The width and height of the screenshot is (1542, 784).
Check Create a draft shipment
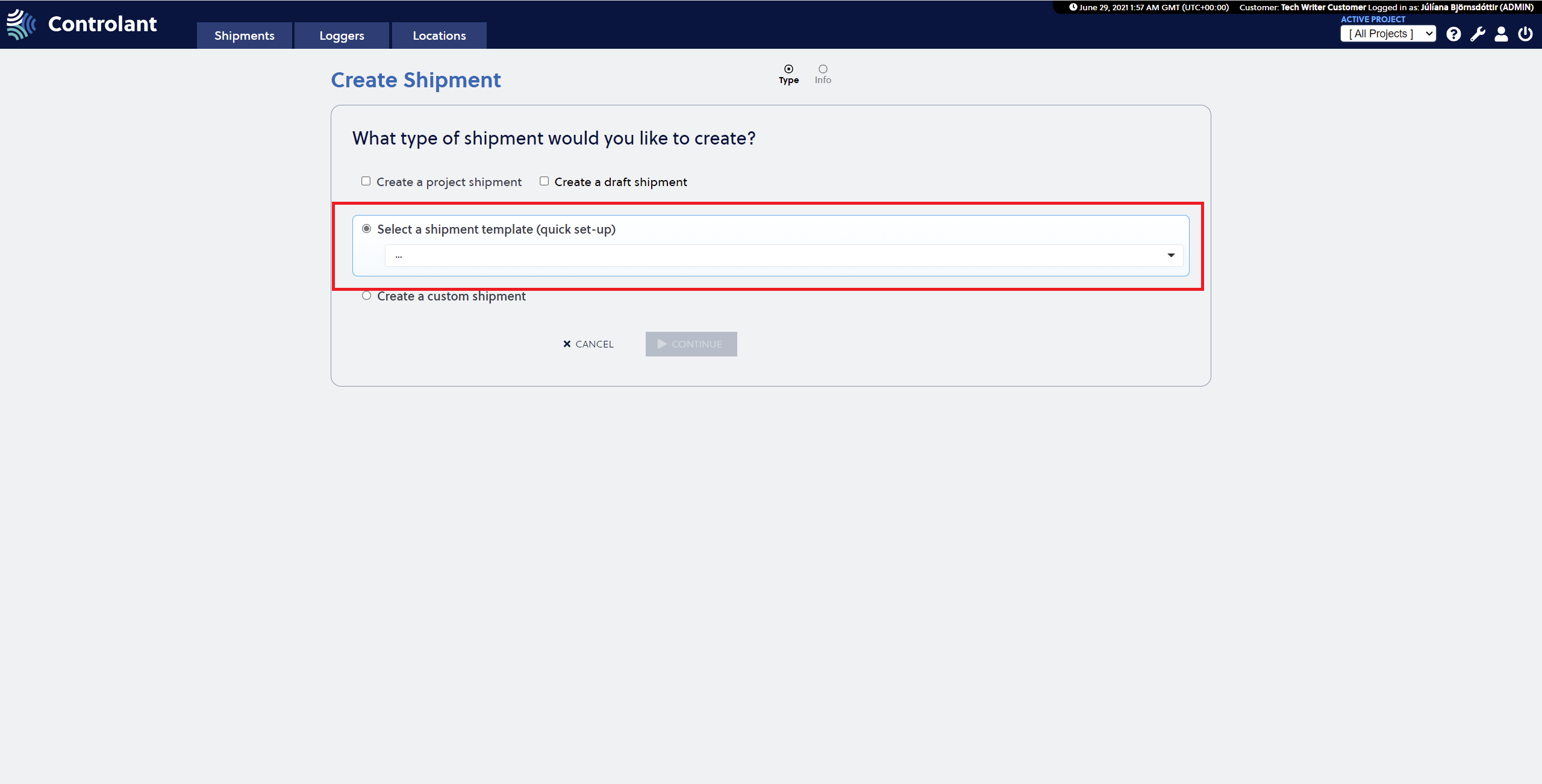tap(544, 181)
